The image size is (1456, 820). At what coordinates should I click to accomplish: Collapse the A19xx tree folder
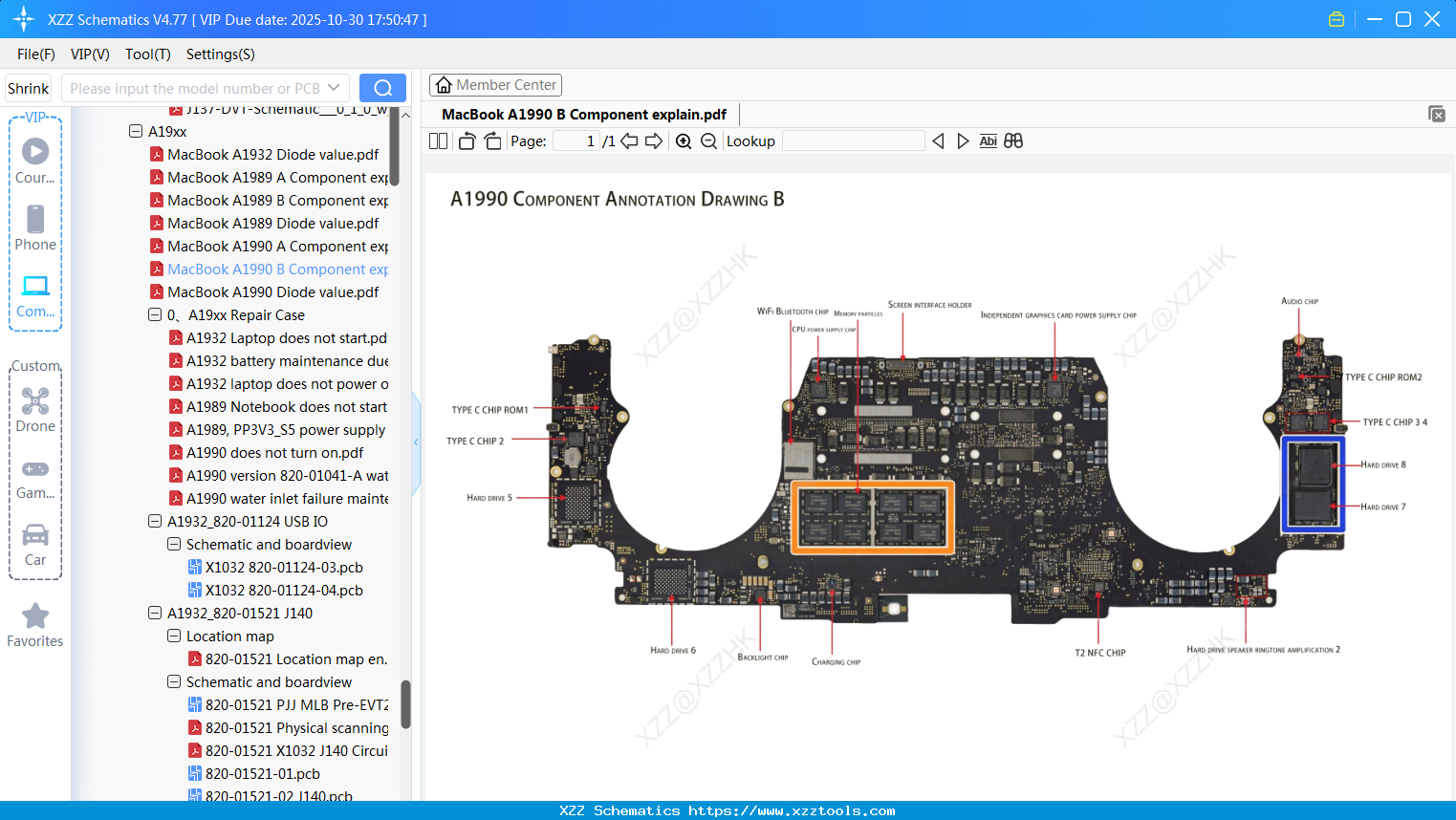[136, 131]
